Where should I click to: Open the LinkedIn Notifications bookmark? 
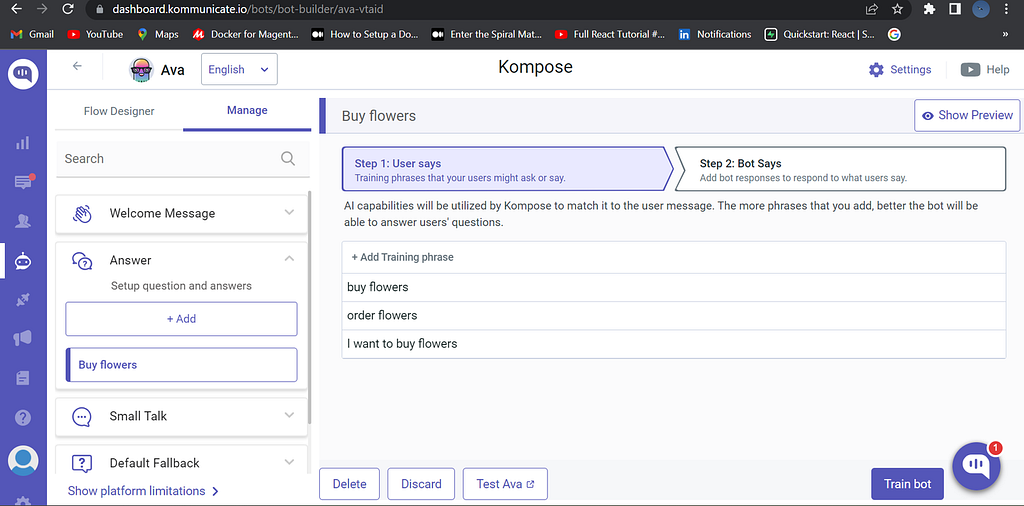(x=714, y=34)
